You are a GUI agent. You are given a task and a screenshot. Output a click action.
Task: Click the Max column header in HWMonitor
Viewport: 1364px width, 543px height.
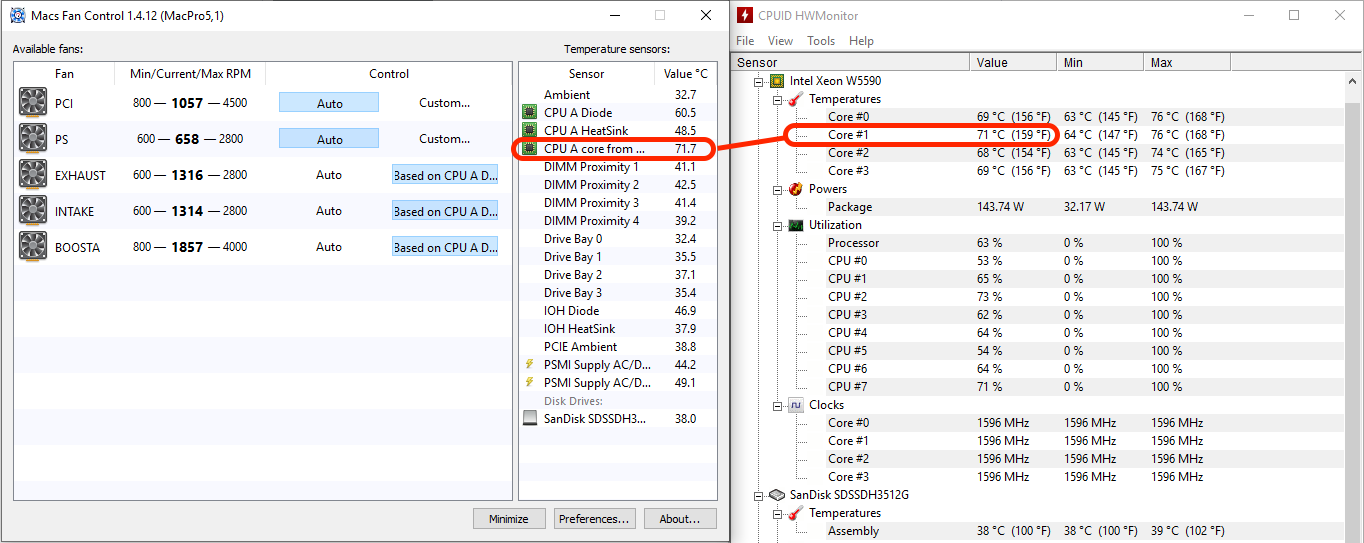point(1187,62)
